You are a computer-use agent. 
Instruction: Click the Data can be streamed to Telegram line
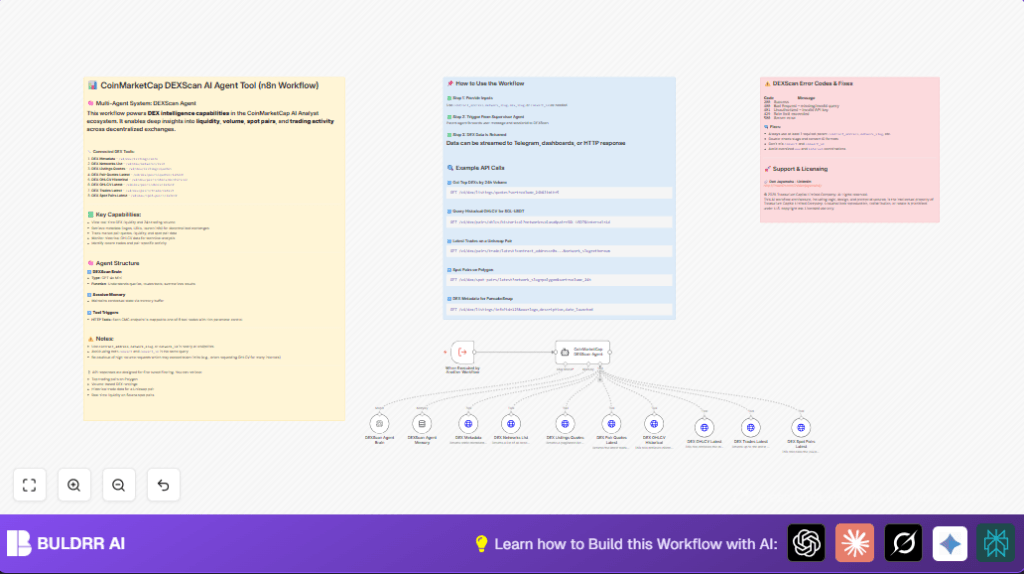click(x=536, y=143)
